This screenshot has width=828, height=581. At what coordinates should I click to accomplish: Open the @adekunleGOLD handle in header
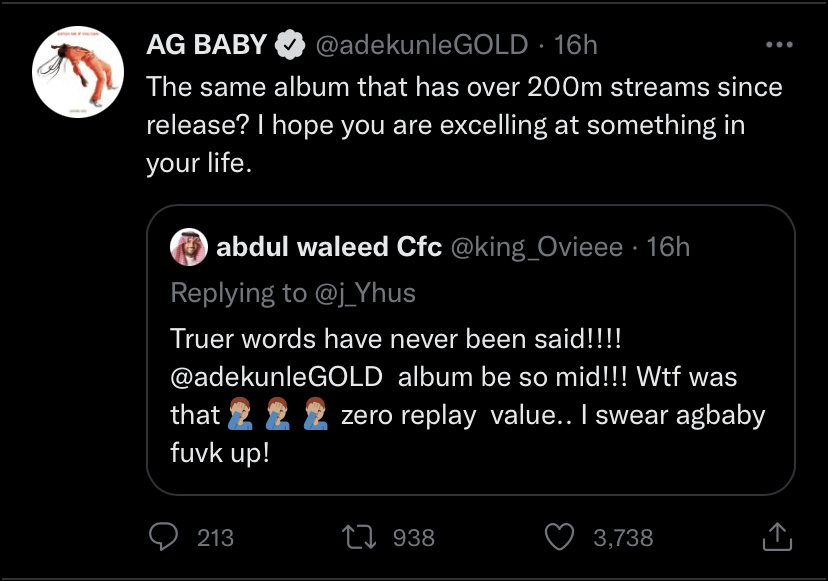point(422,45)
